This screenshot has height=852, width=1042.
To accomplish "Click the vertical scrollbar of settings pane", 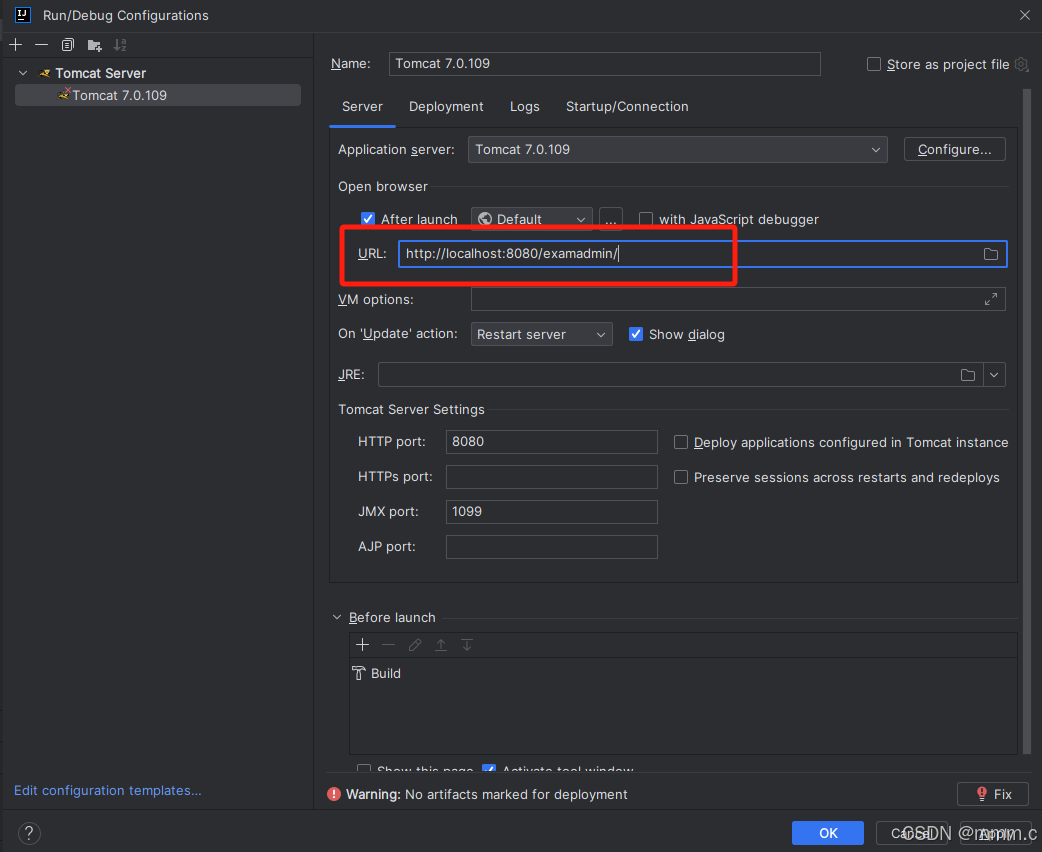I will pyautogui.click(x=1027, y=423).
